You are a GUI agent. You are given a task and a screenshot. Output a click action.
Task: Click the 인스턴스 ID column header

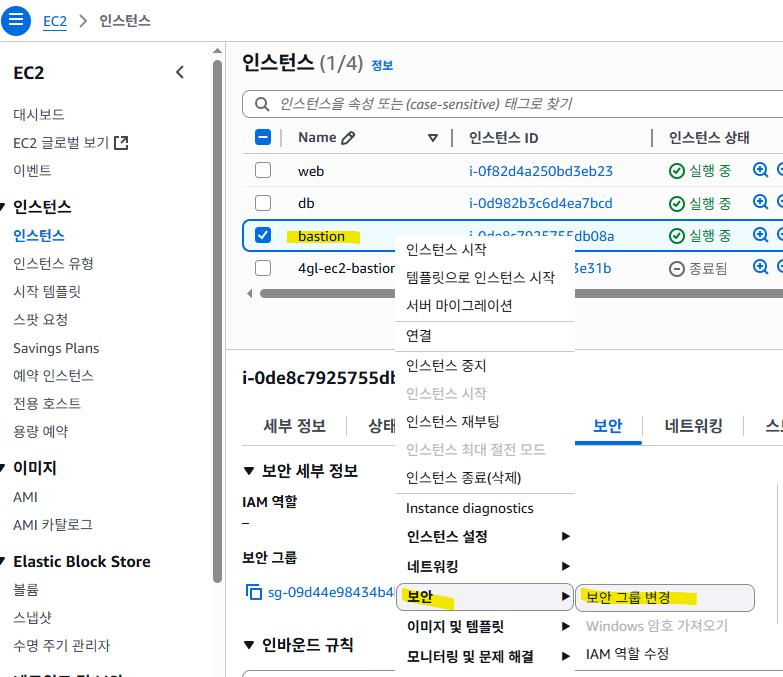(x=503, y=138)
